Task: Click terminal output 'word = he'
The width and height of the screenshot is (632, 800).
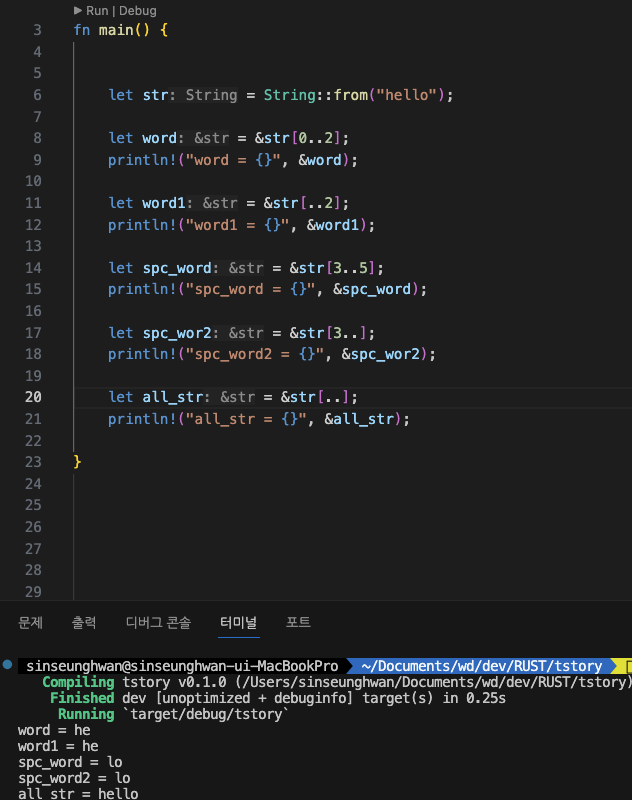Action: pos(54,730)
